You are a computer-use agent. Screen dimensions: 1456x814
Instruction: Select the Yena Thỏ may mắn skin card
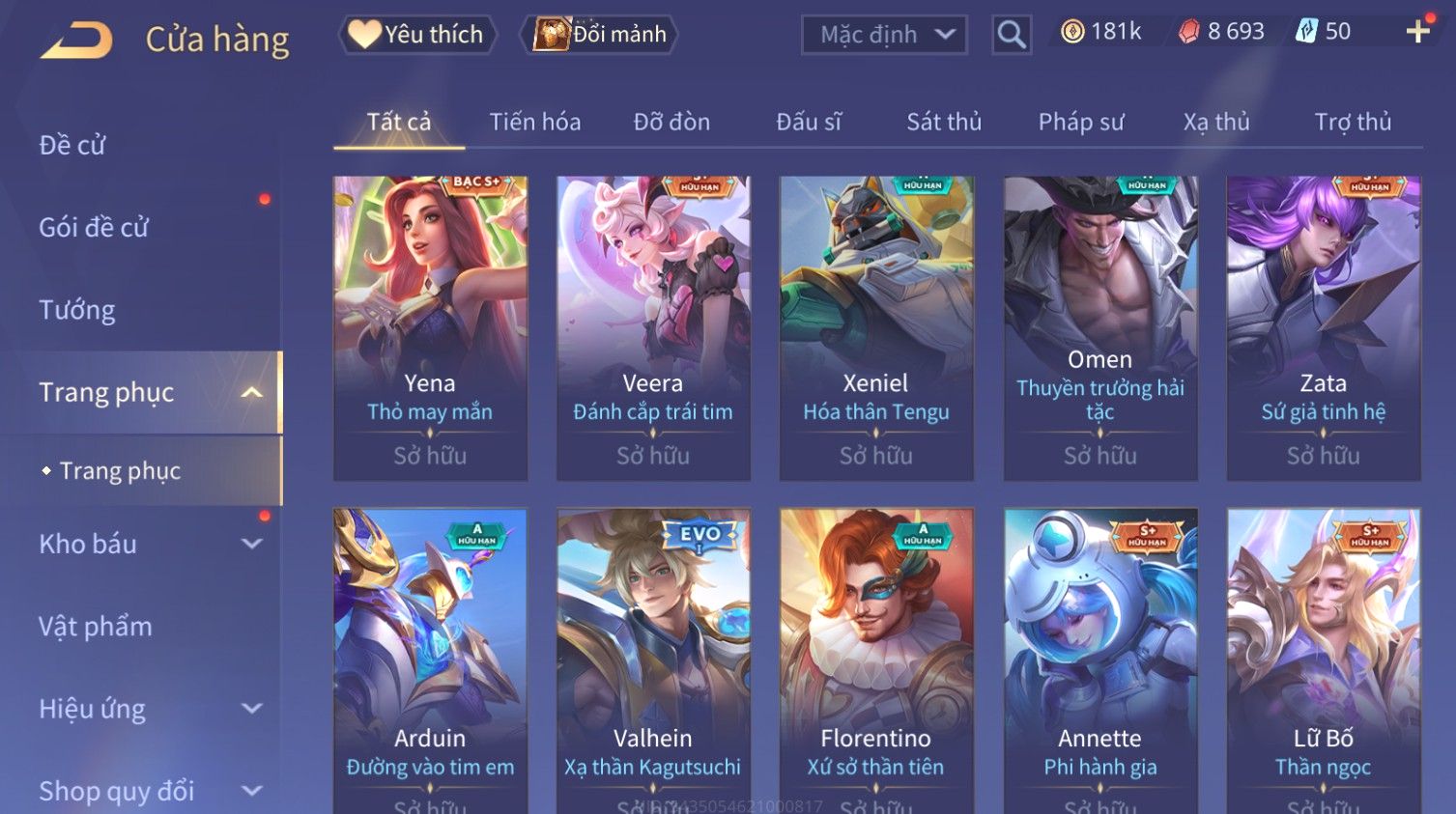coord(430,328)
